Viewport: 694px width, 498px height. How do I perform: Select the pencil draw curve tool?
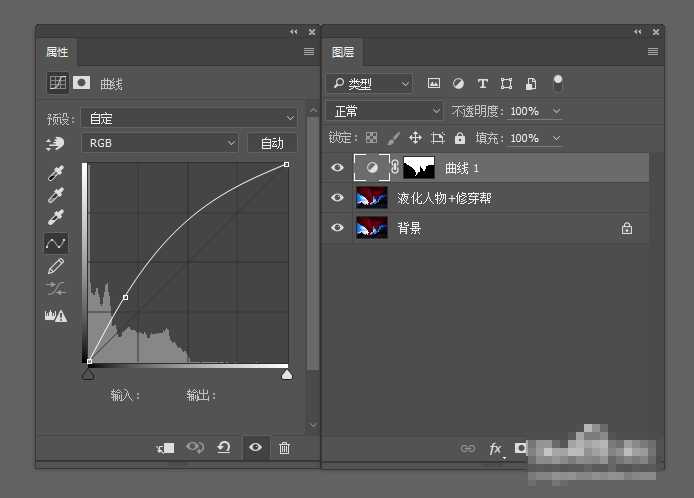pyautogui.click(x=56, y=266)
